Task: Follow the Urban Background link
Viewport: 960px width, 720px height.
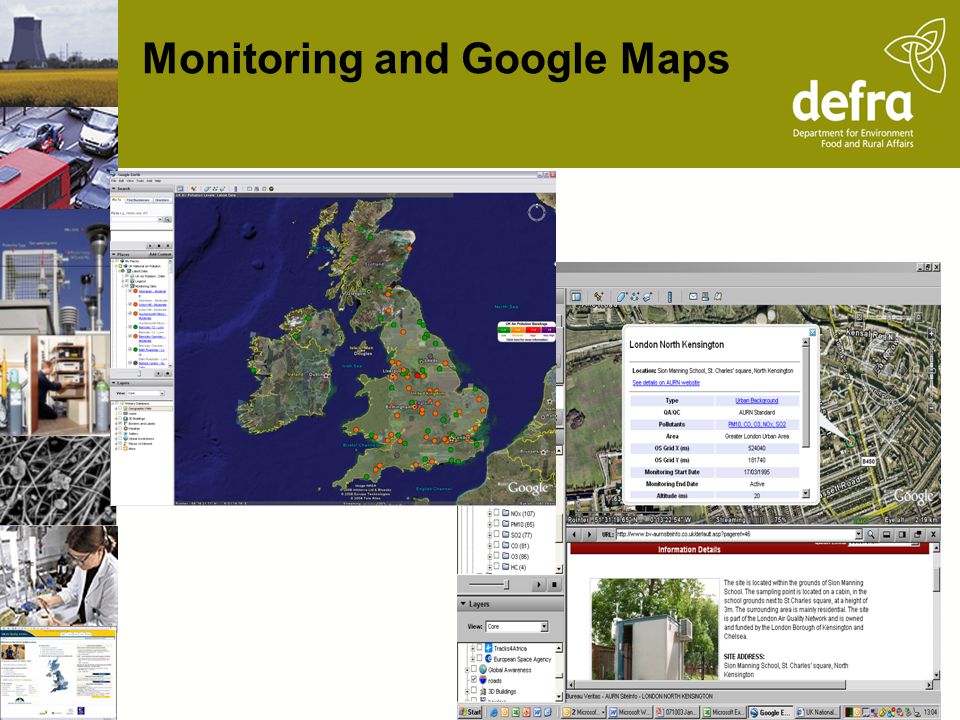Action: click(x=757, y=400)
